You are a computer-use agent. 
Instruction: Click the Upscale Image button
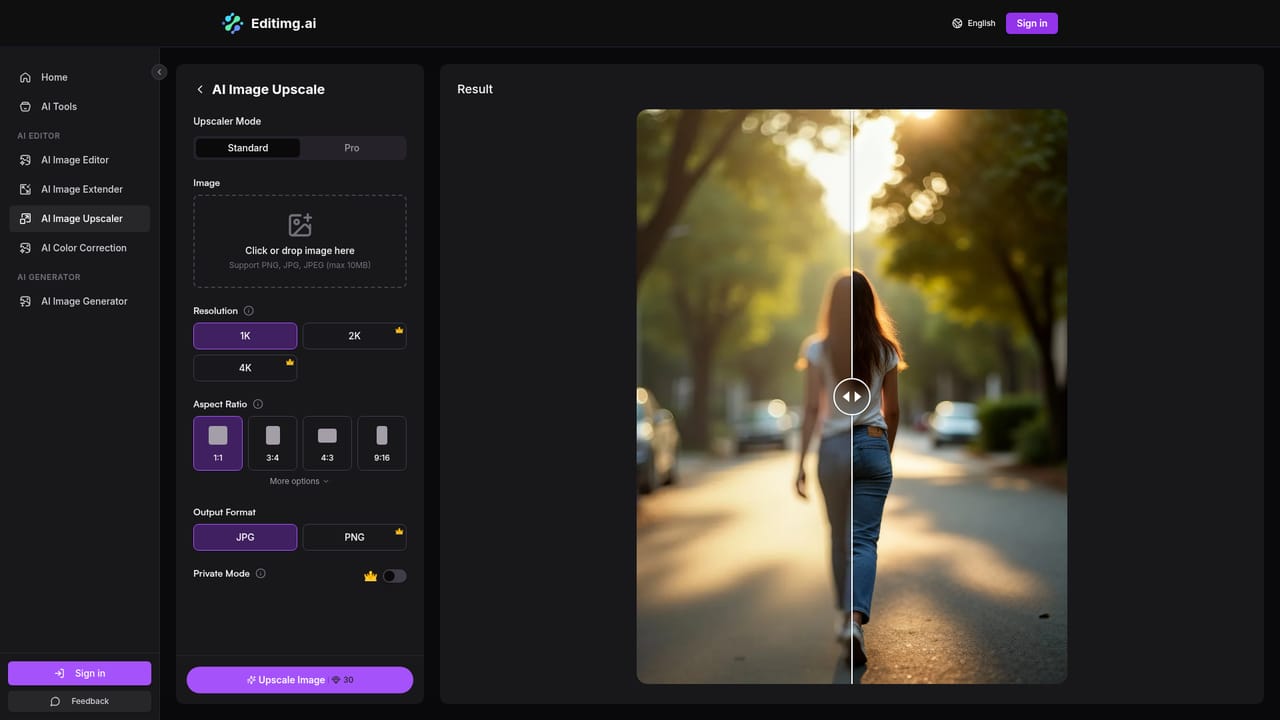coord(300,680)
